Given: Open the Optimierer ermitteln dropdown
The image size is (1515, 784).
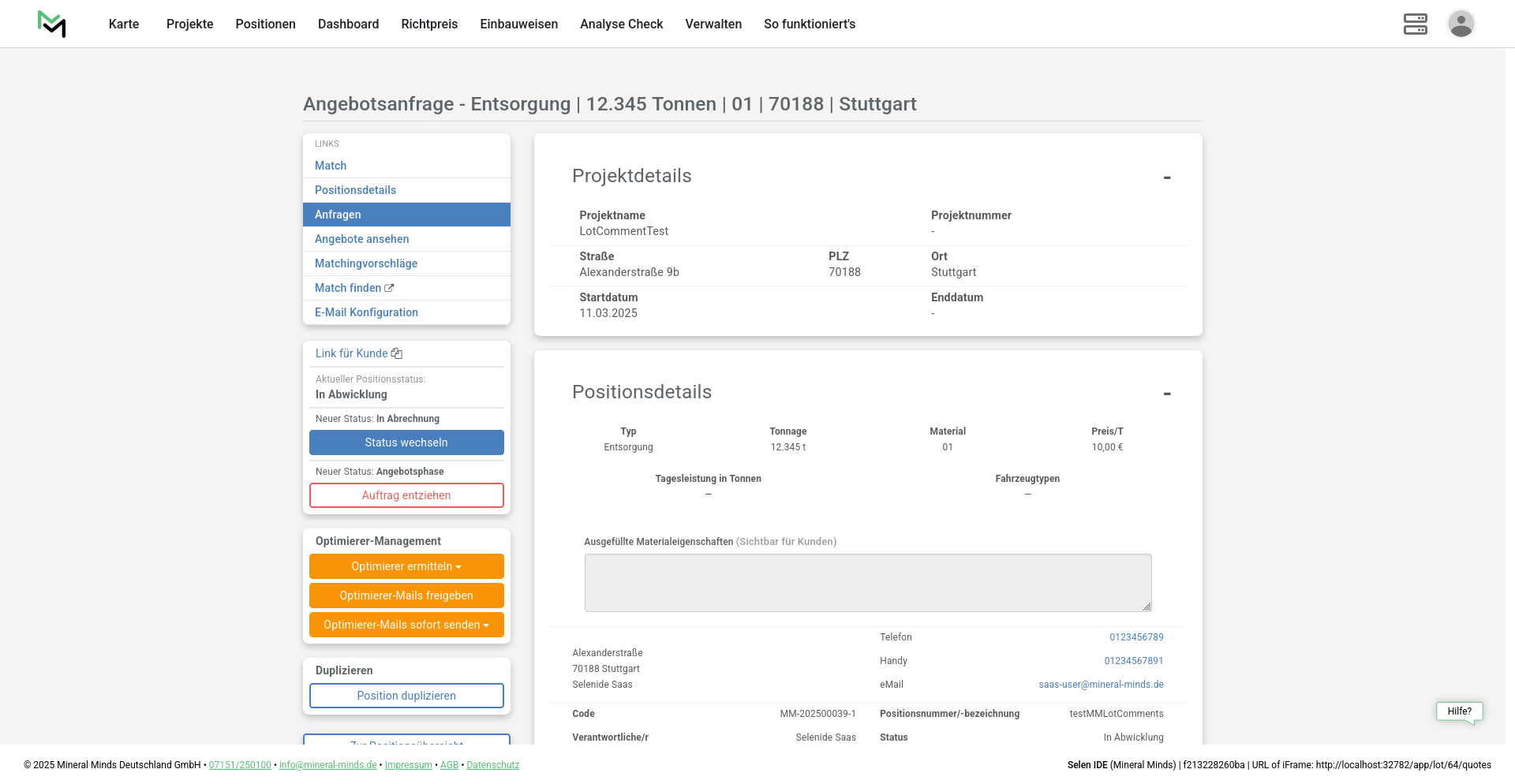Looking at the screenshot, I should point(406,566).
